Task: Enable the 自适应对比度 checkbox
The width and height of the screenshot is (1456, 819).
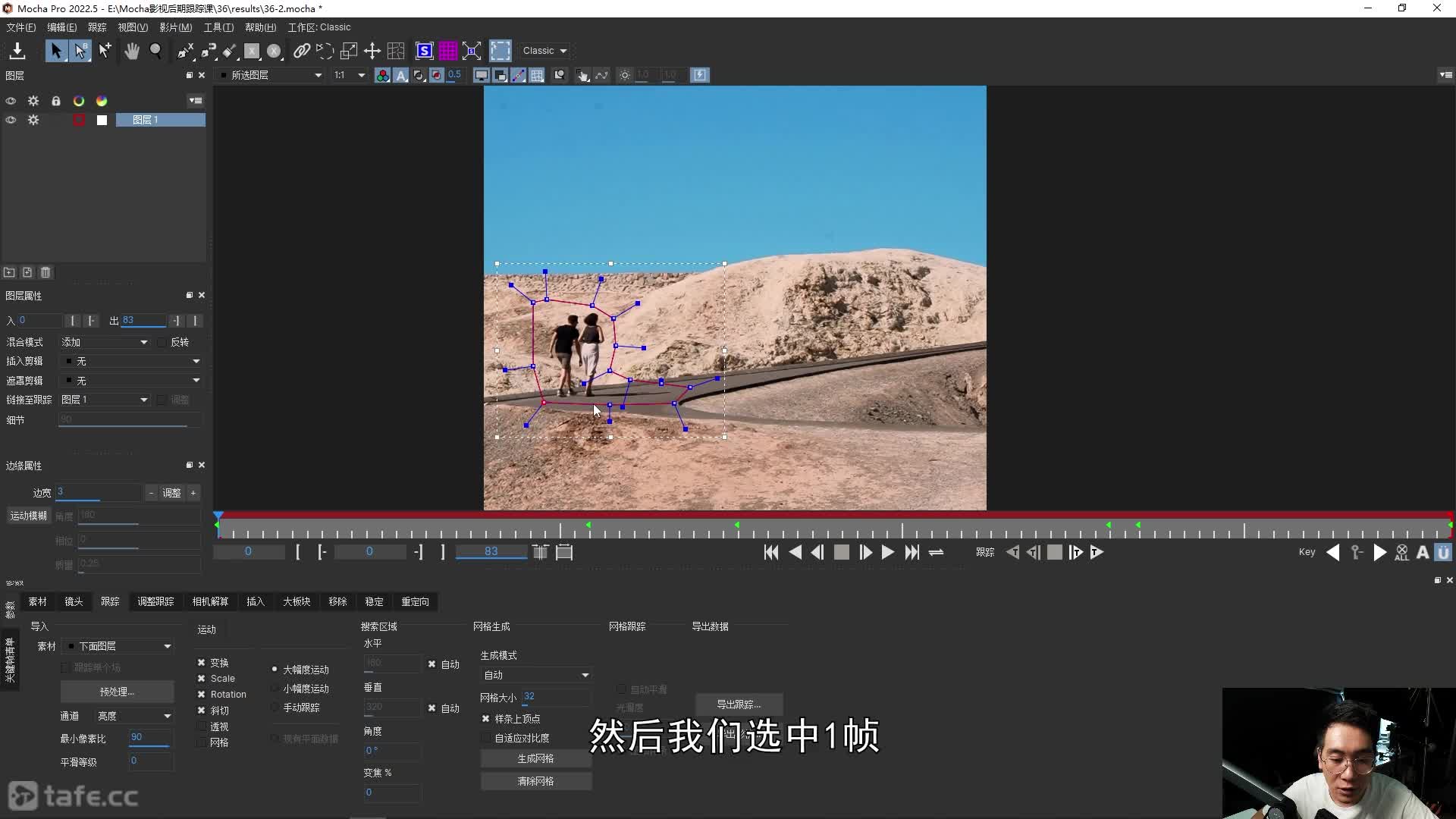Action: click(x=486, y=738)
